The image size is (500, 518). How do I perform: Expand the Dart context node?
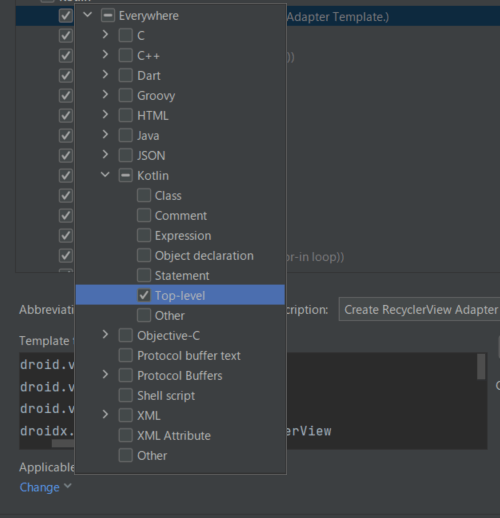click(105, 74)
